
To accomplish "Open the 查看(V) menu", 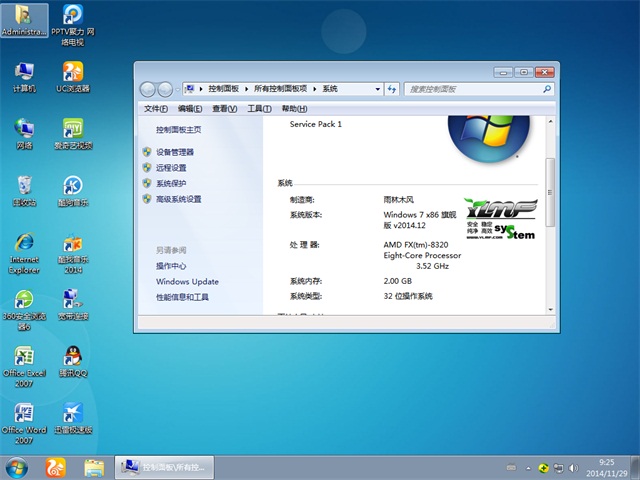I will (225, 108).
